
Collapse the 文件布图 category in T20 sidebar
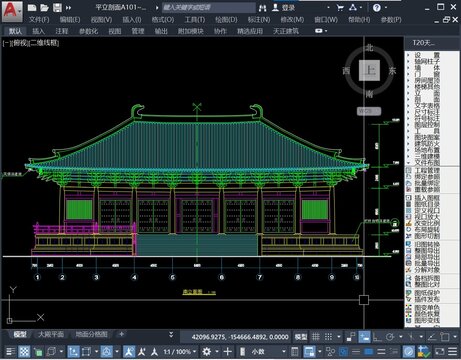pyautogui.click(x=423, y=163)
